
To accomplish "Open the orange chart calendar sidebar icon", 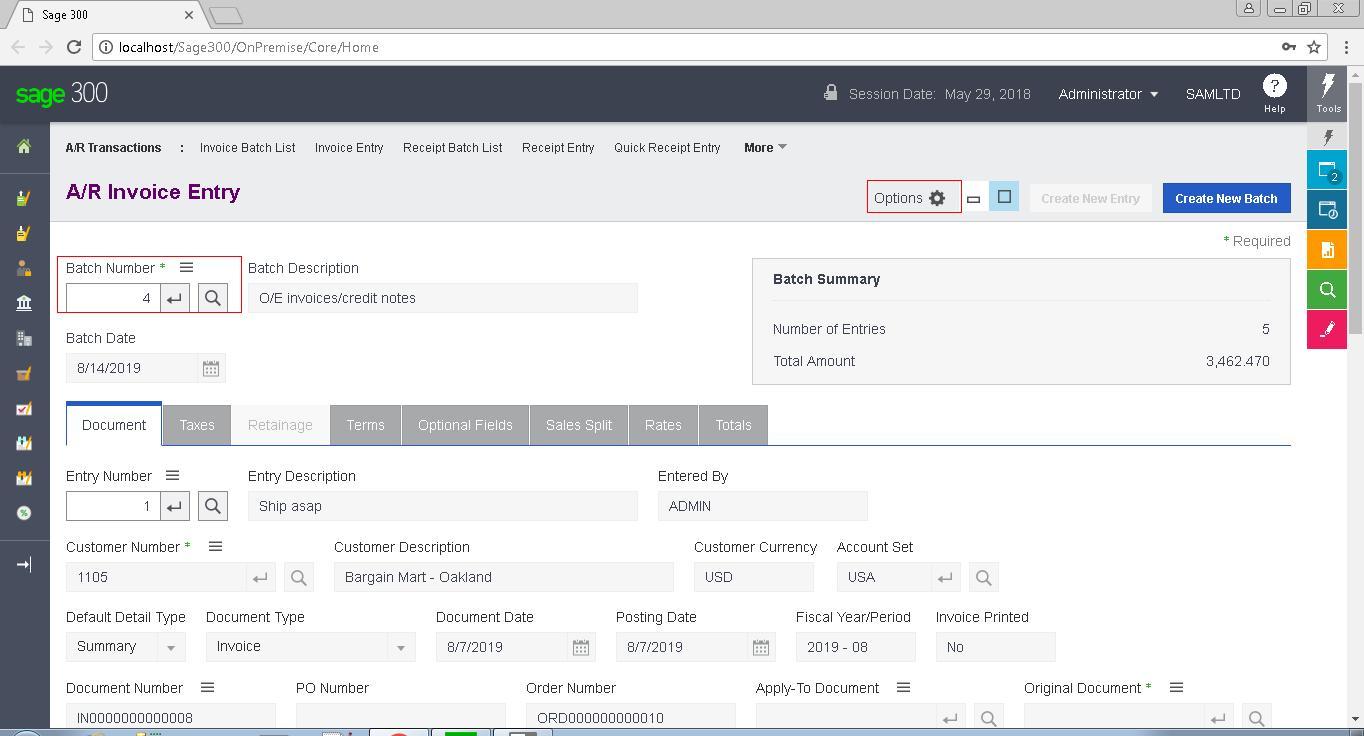I will pos(24,478).
